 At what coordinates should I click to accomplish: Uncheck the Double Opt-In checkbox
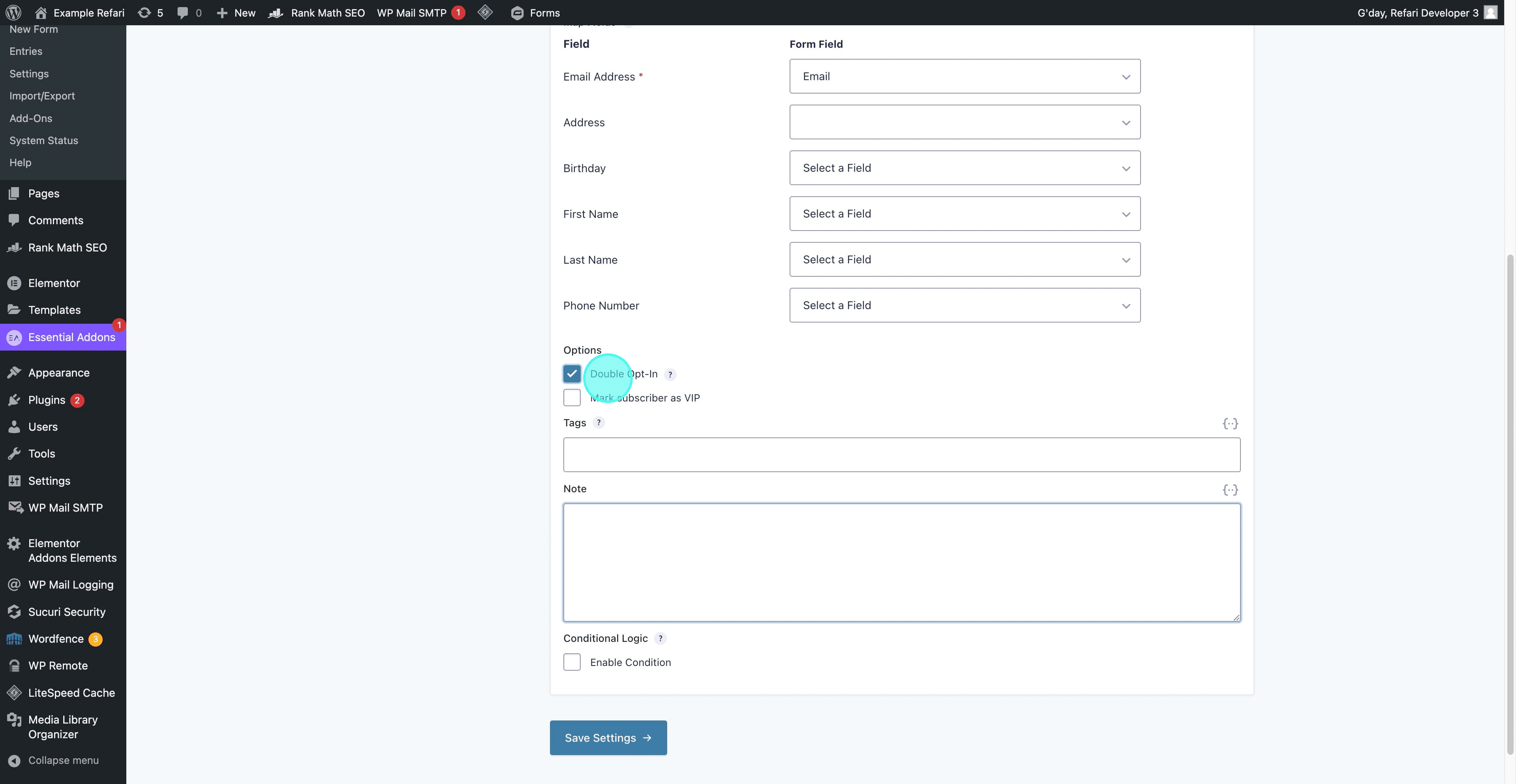point(571,374)
